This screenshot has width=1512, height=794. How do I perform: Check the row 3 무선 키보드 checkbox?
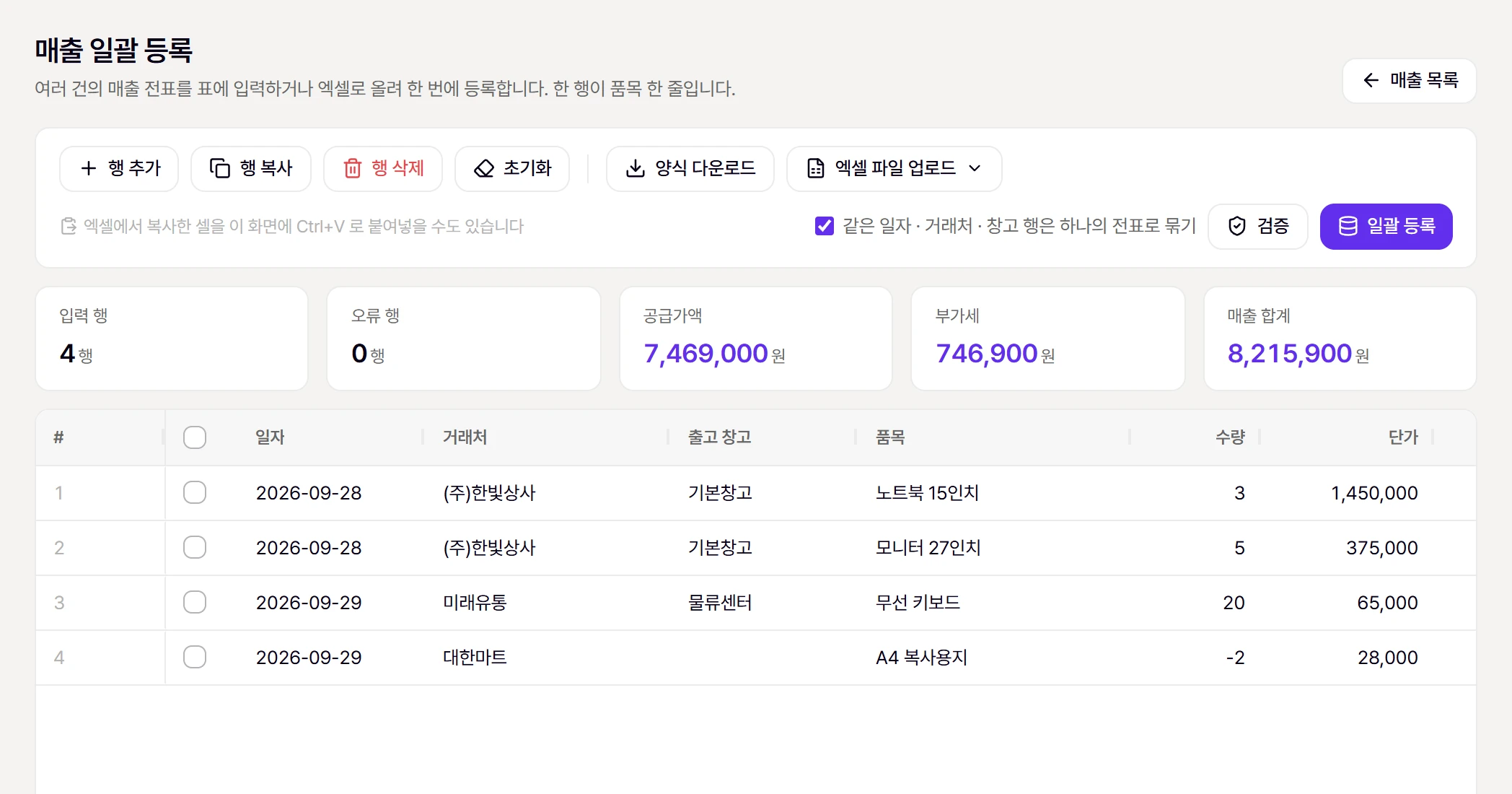(195, 602)
